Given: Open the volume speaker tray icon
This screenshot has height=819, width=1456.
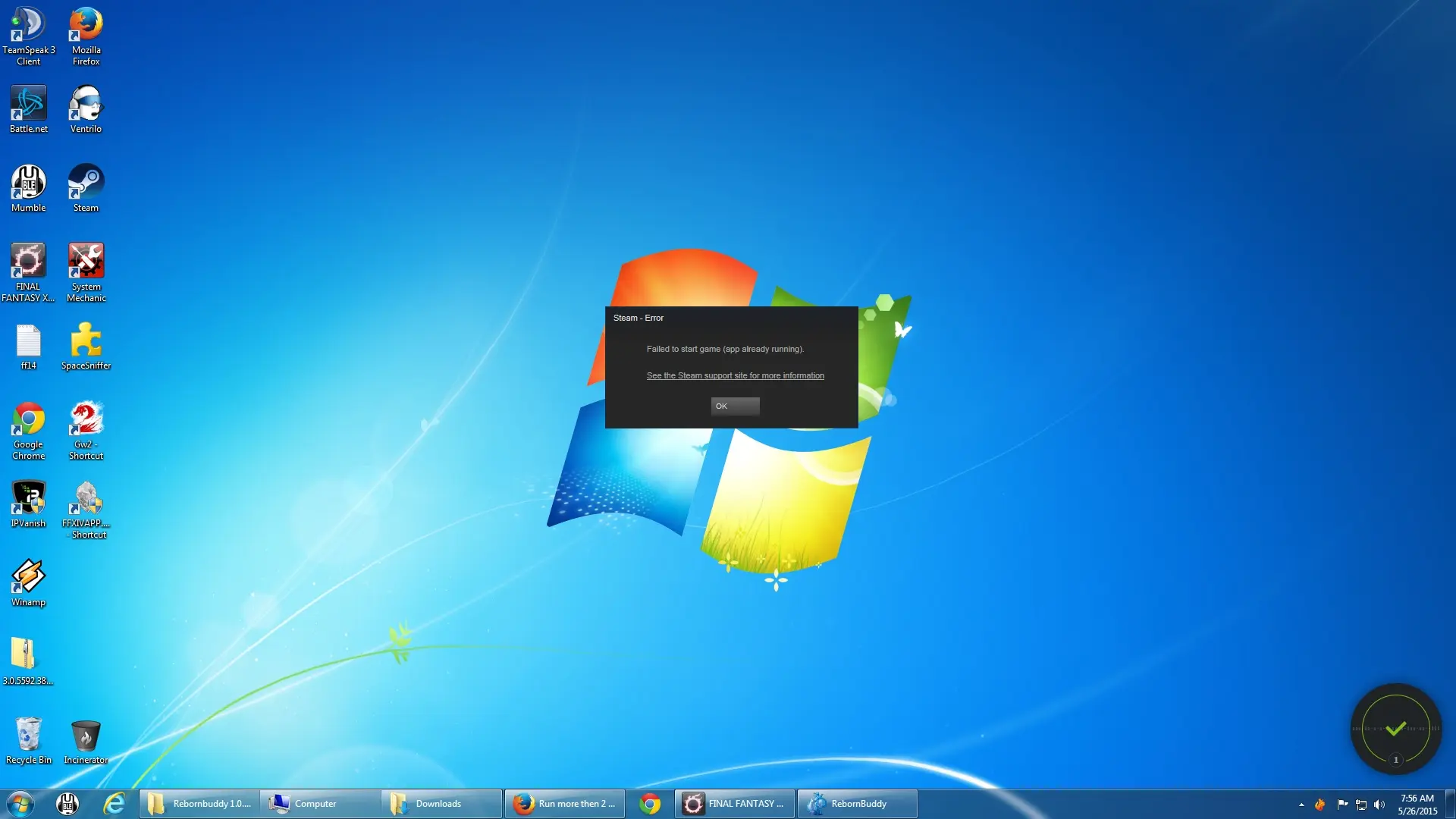Looking at the screenshot, I should (x=1379, y=805).
